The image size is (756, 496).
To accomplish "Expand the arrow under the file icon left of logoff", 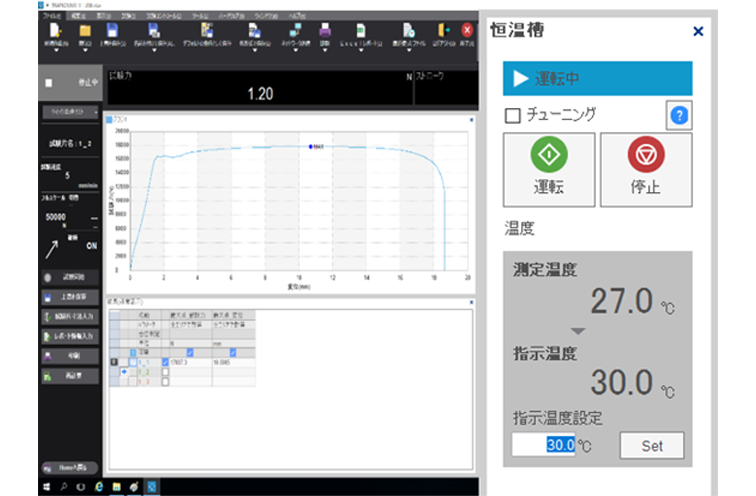I will [x=408, y=50].
